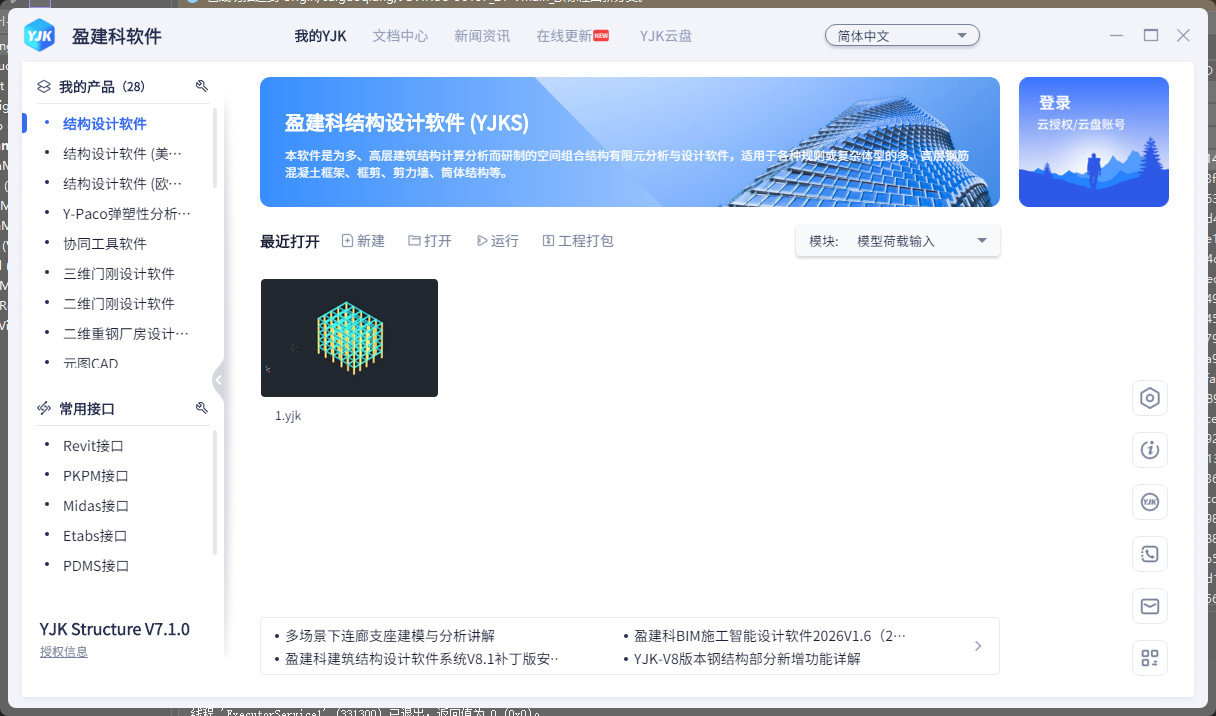The image size is (1216, 716).
Task: Click 工程打包 button
Action: 578,241
